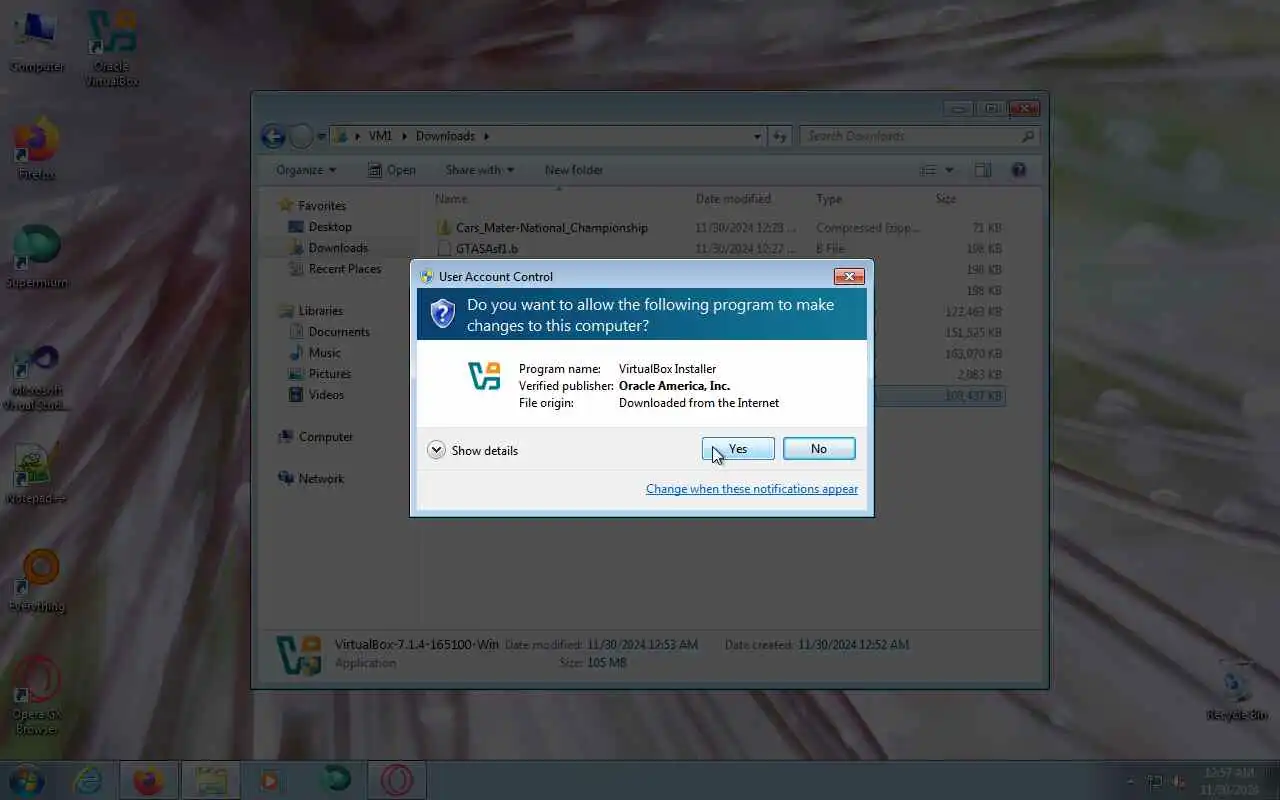Screen dimensions: 1280x800
Task: Open 'Change when these notifications appear' link
Action: 752,489
